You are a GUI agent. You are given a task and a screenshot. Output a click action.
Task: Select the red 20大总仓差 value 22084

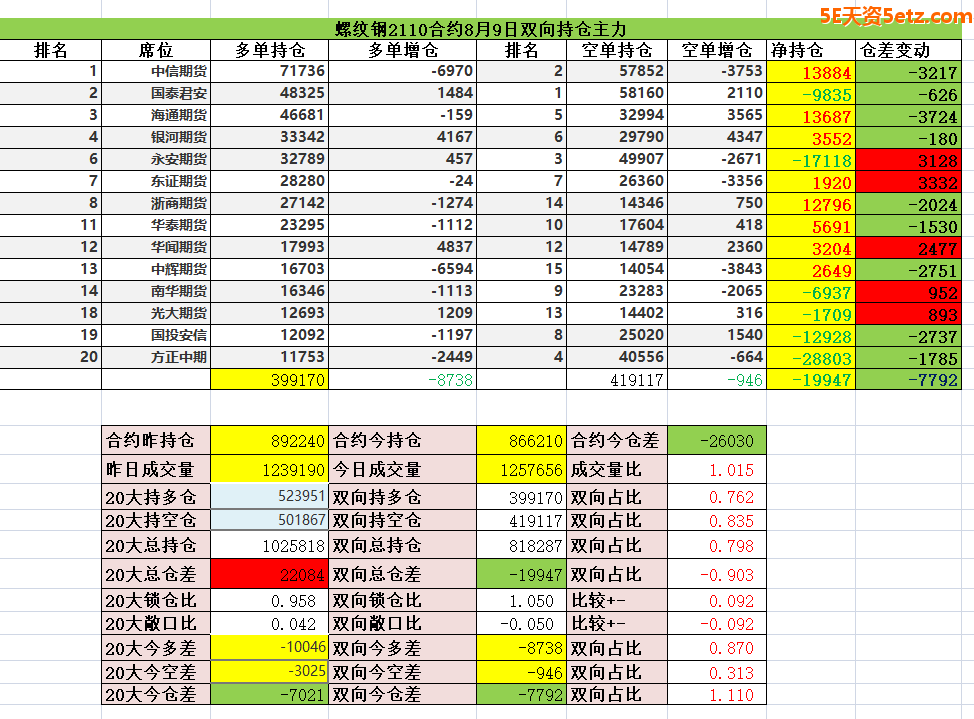(269, 574)
